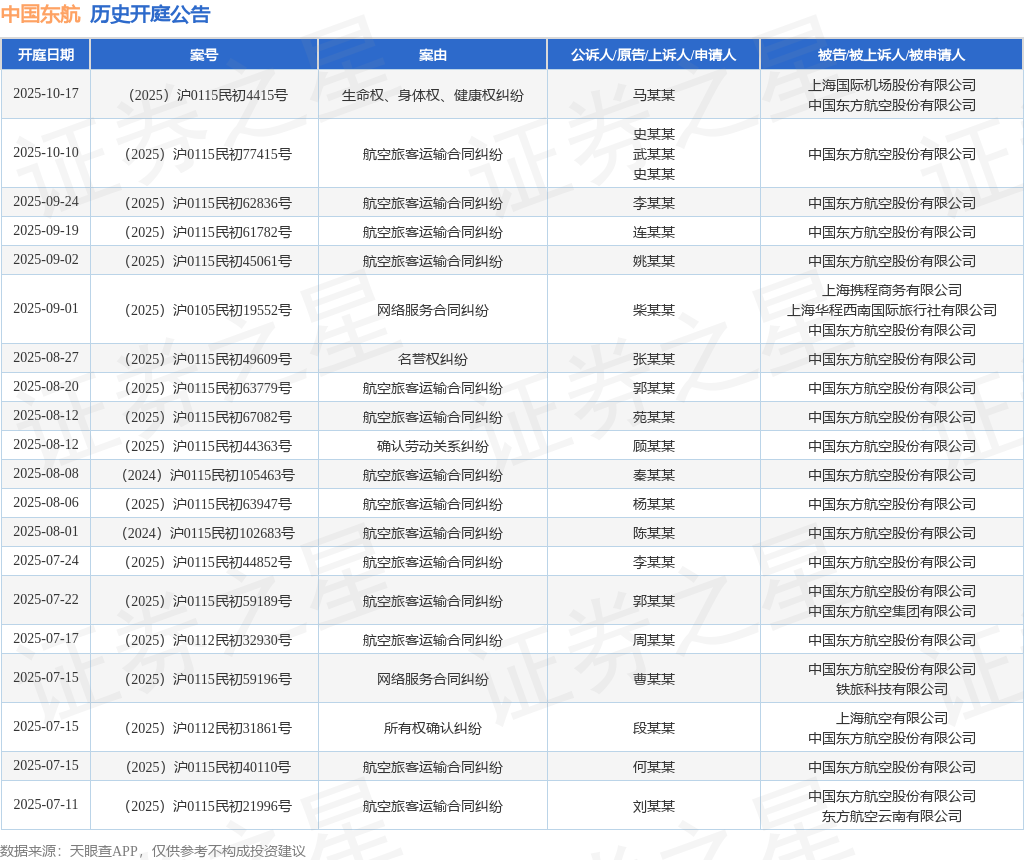
Task: Click defendant 上海携程商务有限公司
Action: (x=891, y=290)
